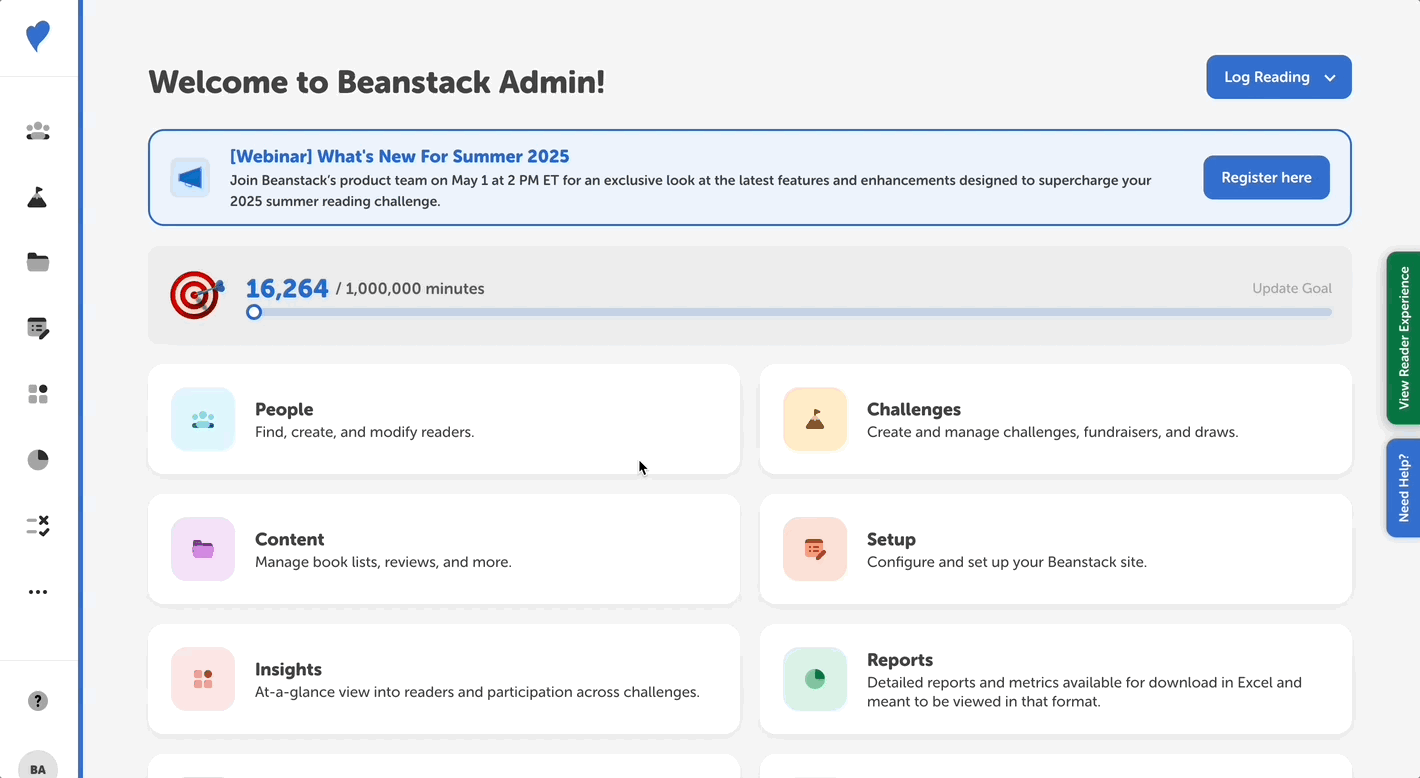Open the megaphone webinar announcement icon
1420x778 pixels.
coord(189,177)
